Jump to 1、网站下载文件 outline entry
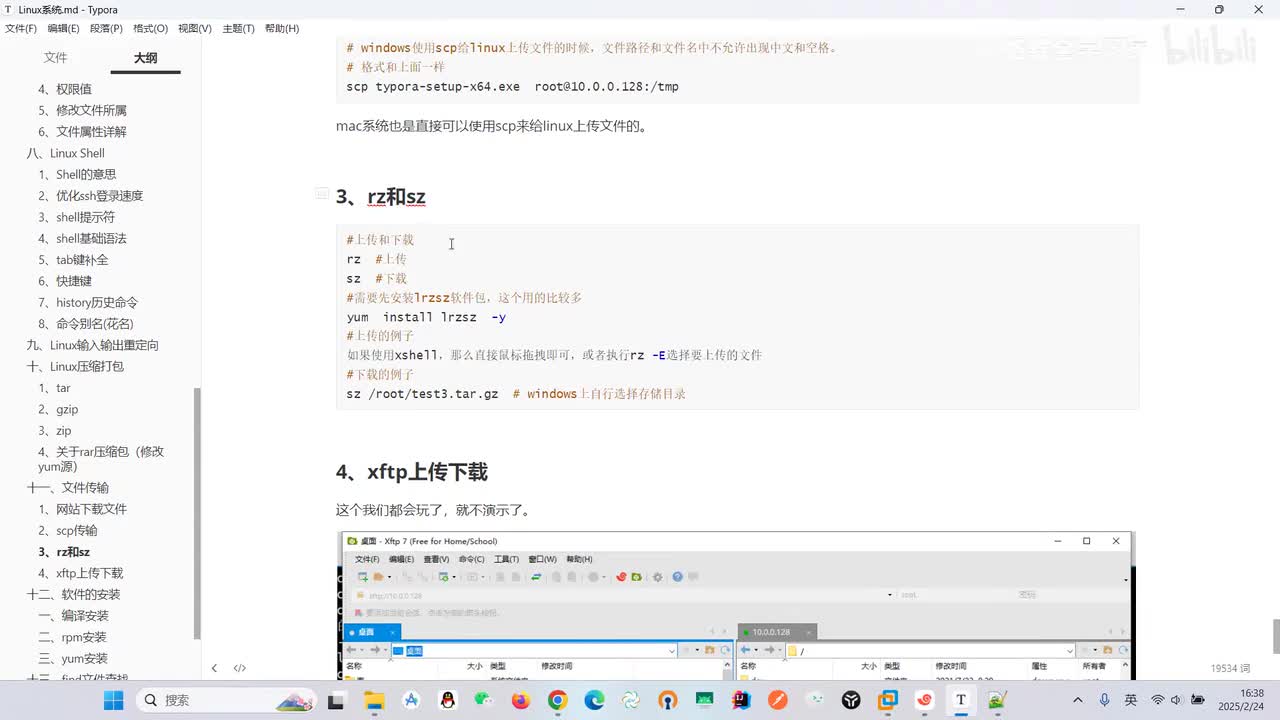The image size is (1280, 720). [x=82, y=509]
